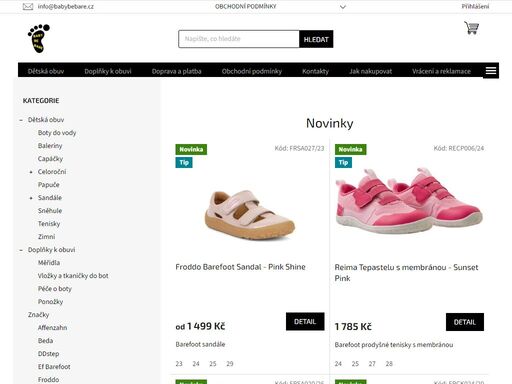Select the Boty do vody category
Viewport: 512px width, 384px height.
point(57,133)
